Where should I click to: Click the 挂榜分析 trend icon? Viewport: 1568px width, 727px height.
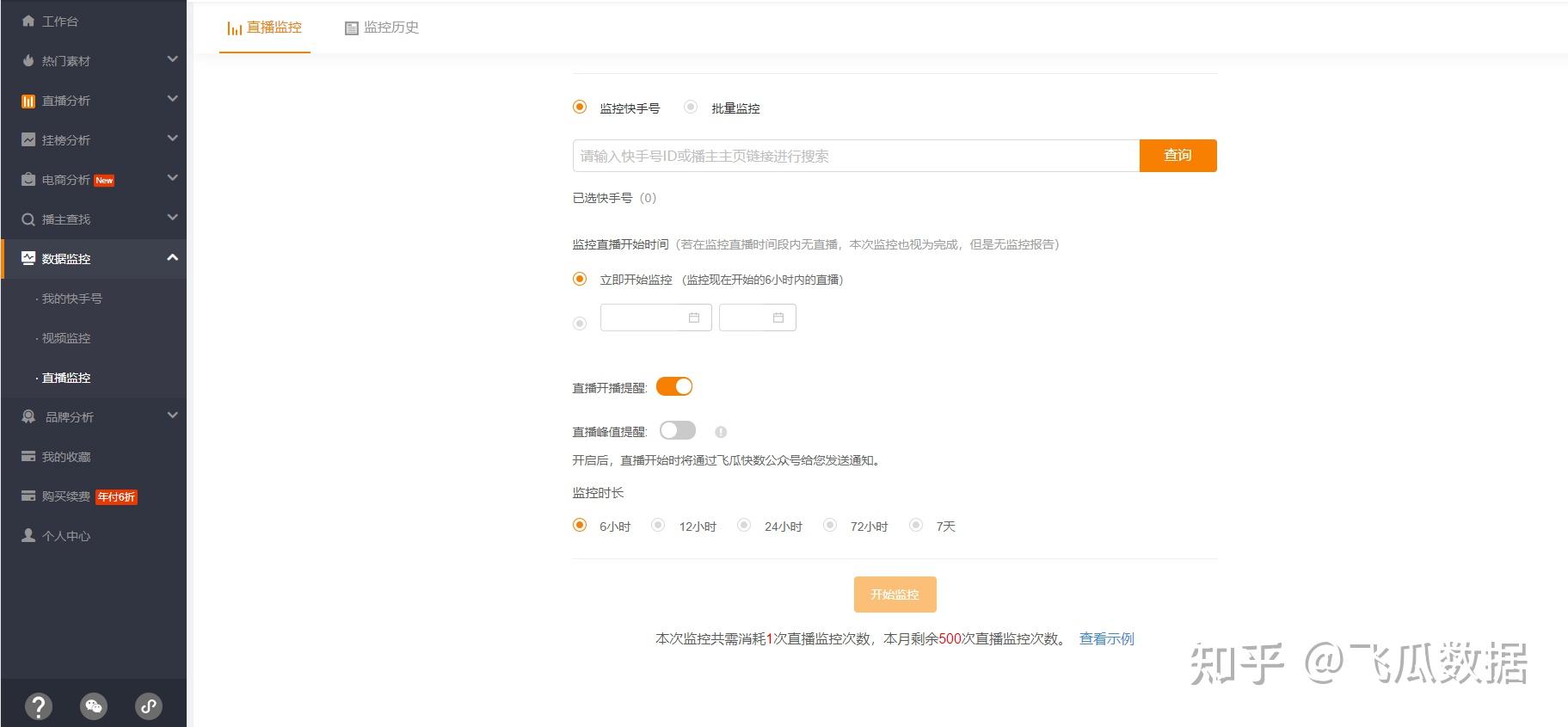coord(28,139)
